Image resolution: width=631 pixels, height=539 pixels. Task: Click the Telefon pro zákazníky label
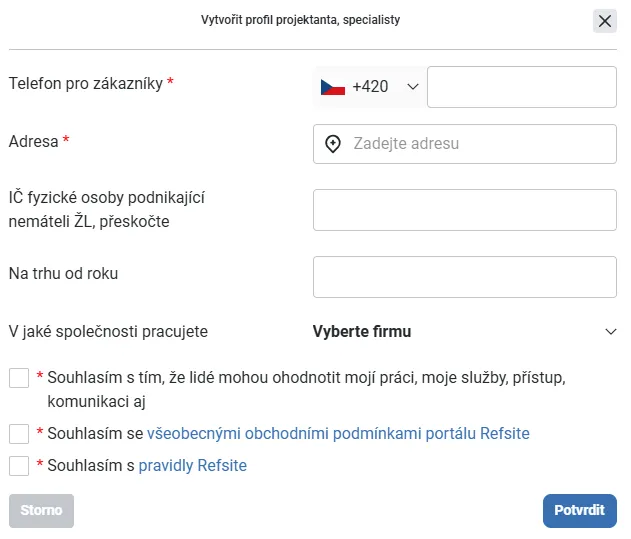pos(86,83)
